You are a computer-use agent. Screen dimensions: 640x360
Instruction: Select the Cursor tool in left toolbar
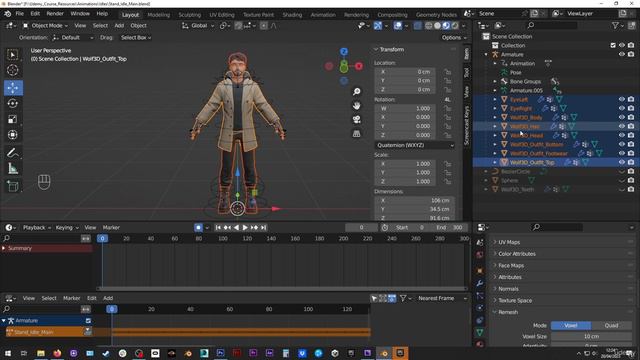(x=13, y=70)
